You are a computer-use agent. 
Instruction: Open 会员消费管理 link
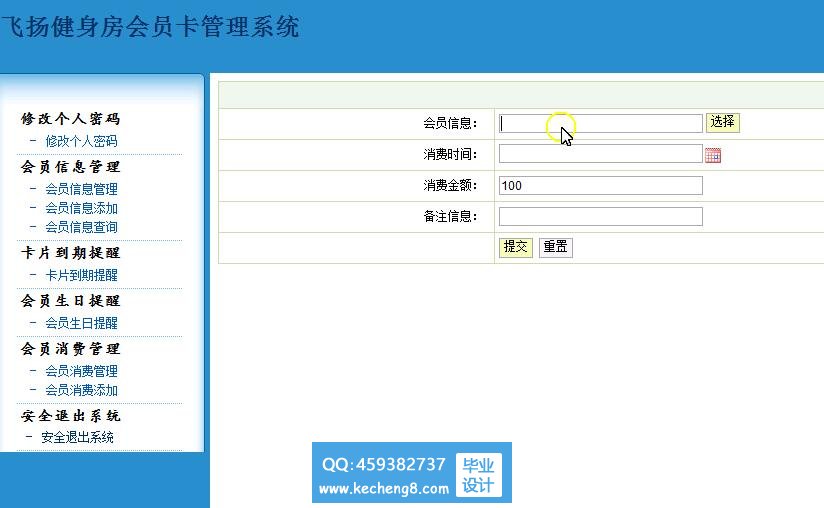[81, 371]
